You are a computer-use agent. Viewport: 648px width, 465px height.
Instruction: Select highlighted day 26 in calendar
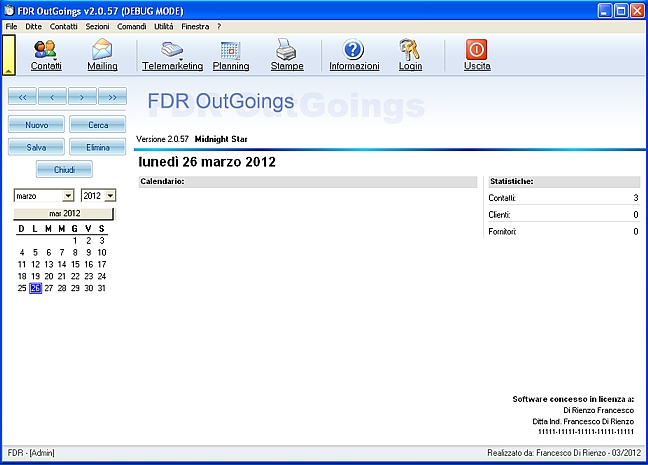pos(36,288)
